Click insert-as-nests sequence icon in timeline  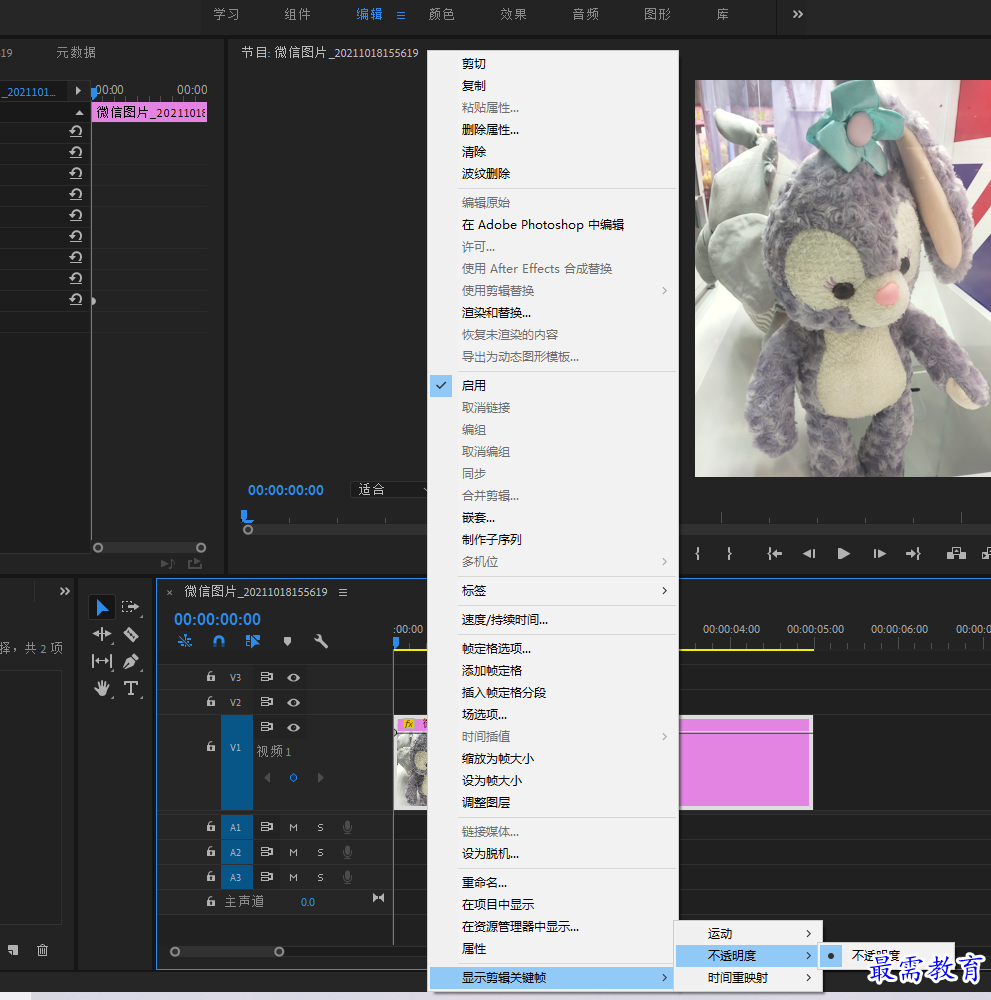(185, 641)
